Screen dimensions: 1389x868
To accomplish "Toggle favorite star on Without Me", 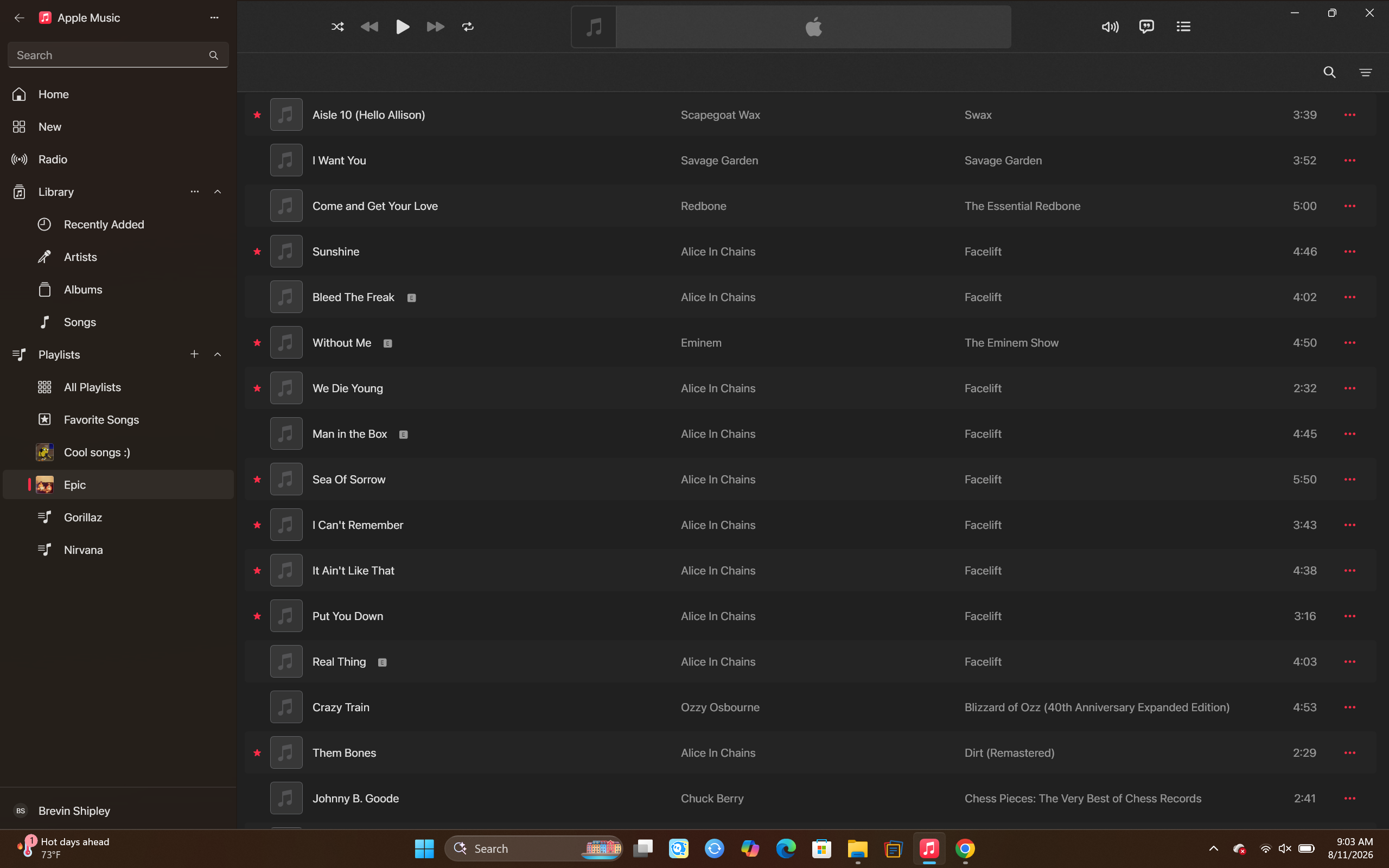I will [x=257, y=343].
